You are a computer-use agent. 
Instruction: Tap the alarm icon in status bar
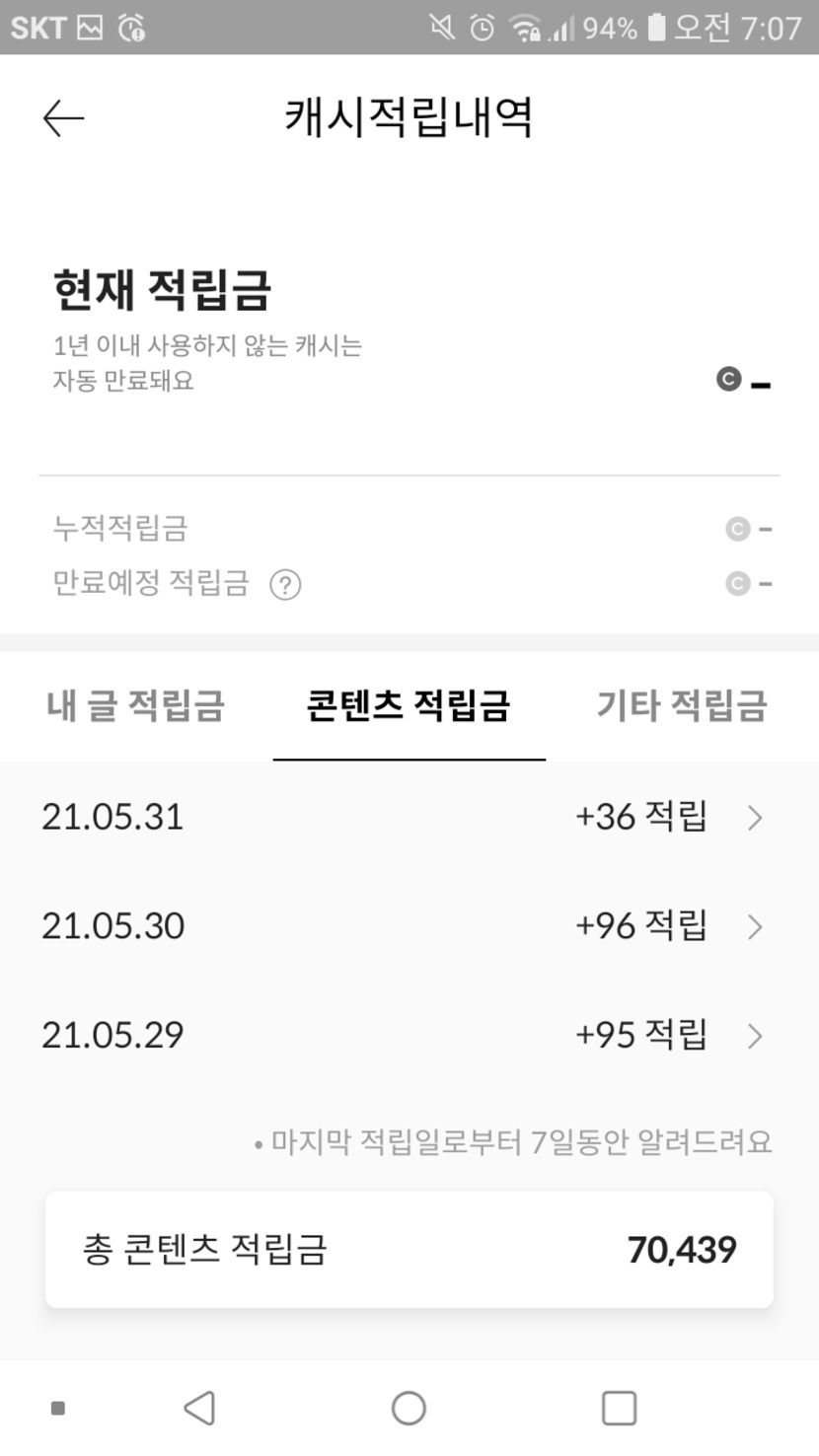click(482, 28)
